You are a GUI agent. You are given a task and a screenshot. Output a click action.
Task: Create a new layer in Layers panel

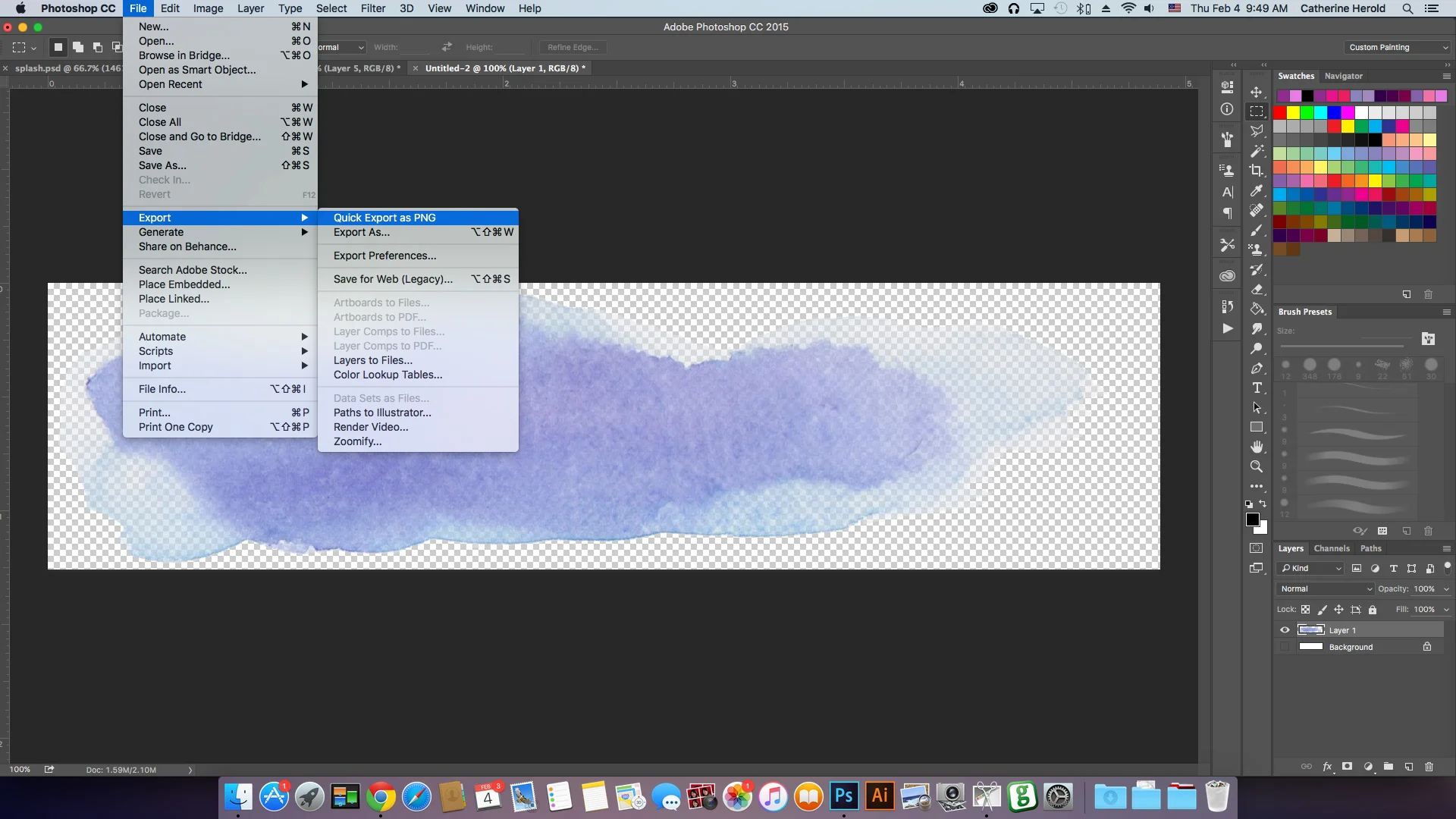[1408, 767]
